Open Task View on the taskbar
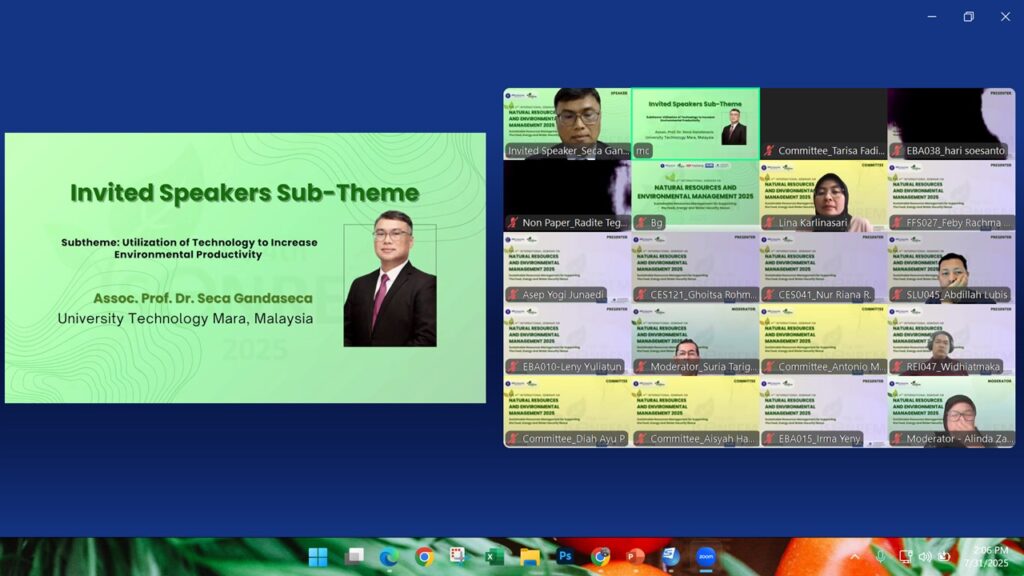 point(354,557)
